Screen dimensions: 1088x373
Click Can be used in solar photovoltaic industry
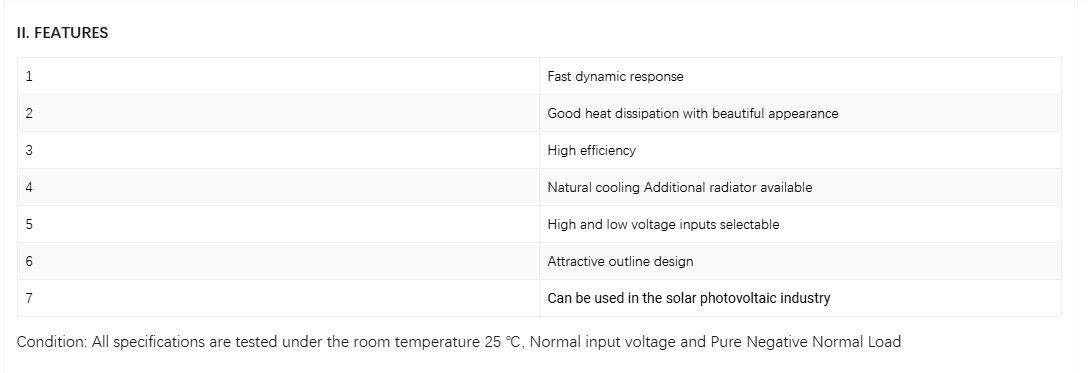click(x=688, y=298)
